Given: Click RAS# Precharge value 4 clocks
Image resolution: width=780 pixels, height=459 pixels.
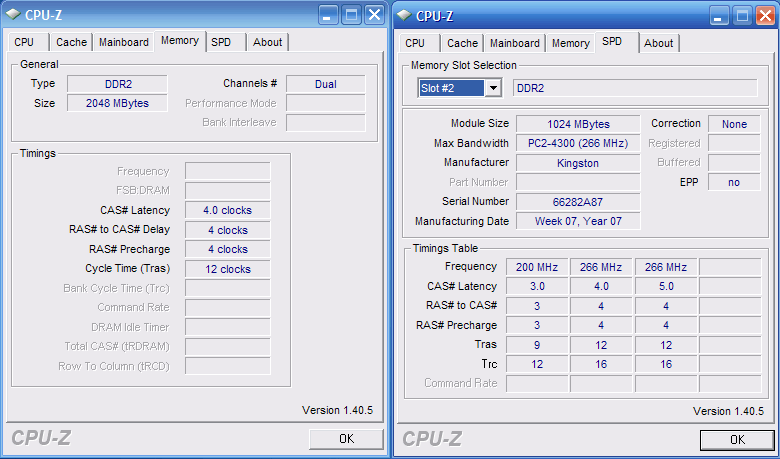Looking at the screenshot, I should (228, 249).
